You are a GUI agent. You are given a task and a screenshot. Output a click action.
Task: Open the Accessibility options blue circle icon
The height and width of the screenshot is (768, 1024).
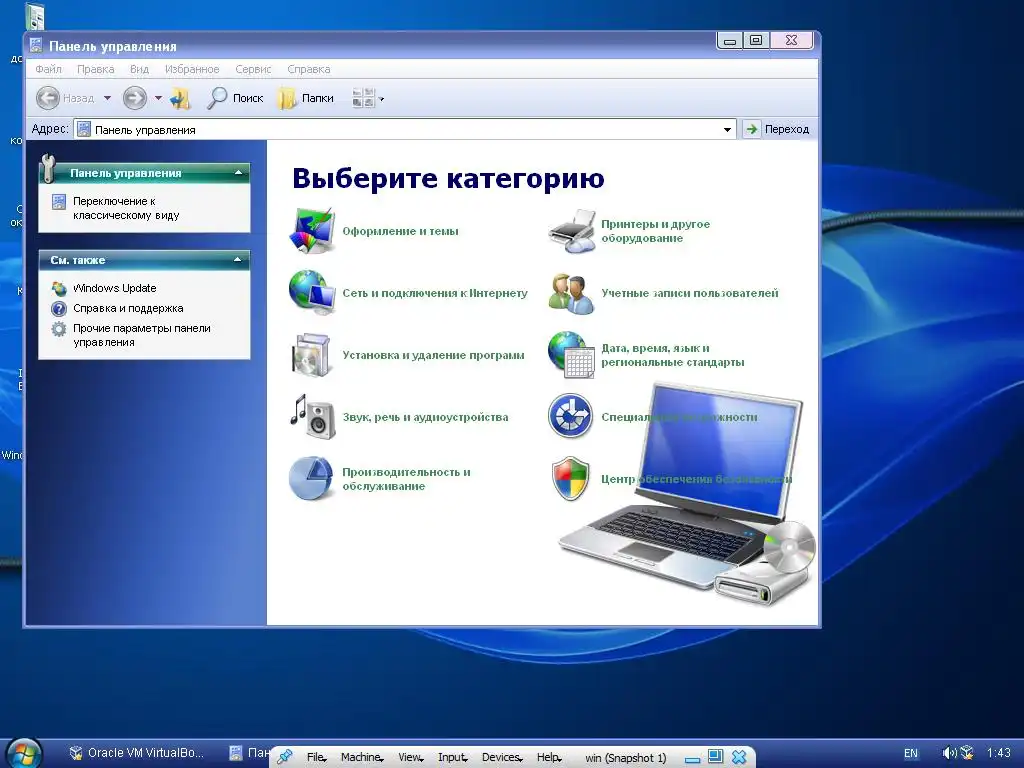tap(570, 416)
